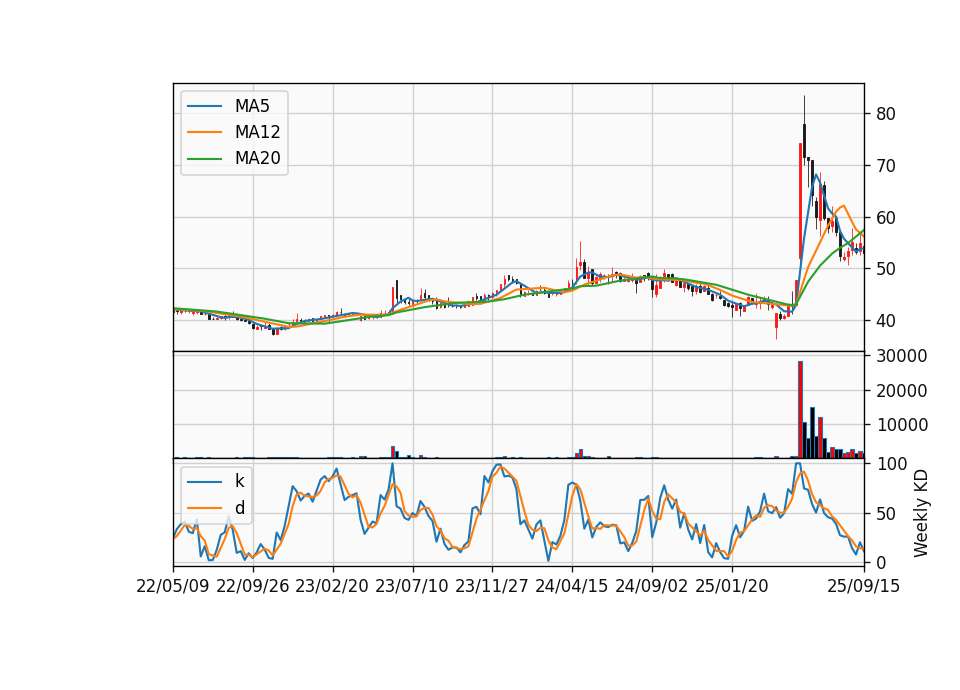Click the tallest red candlestick reaching 74
Viewport: 960px width, 690px height.
[800, 201]
